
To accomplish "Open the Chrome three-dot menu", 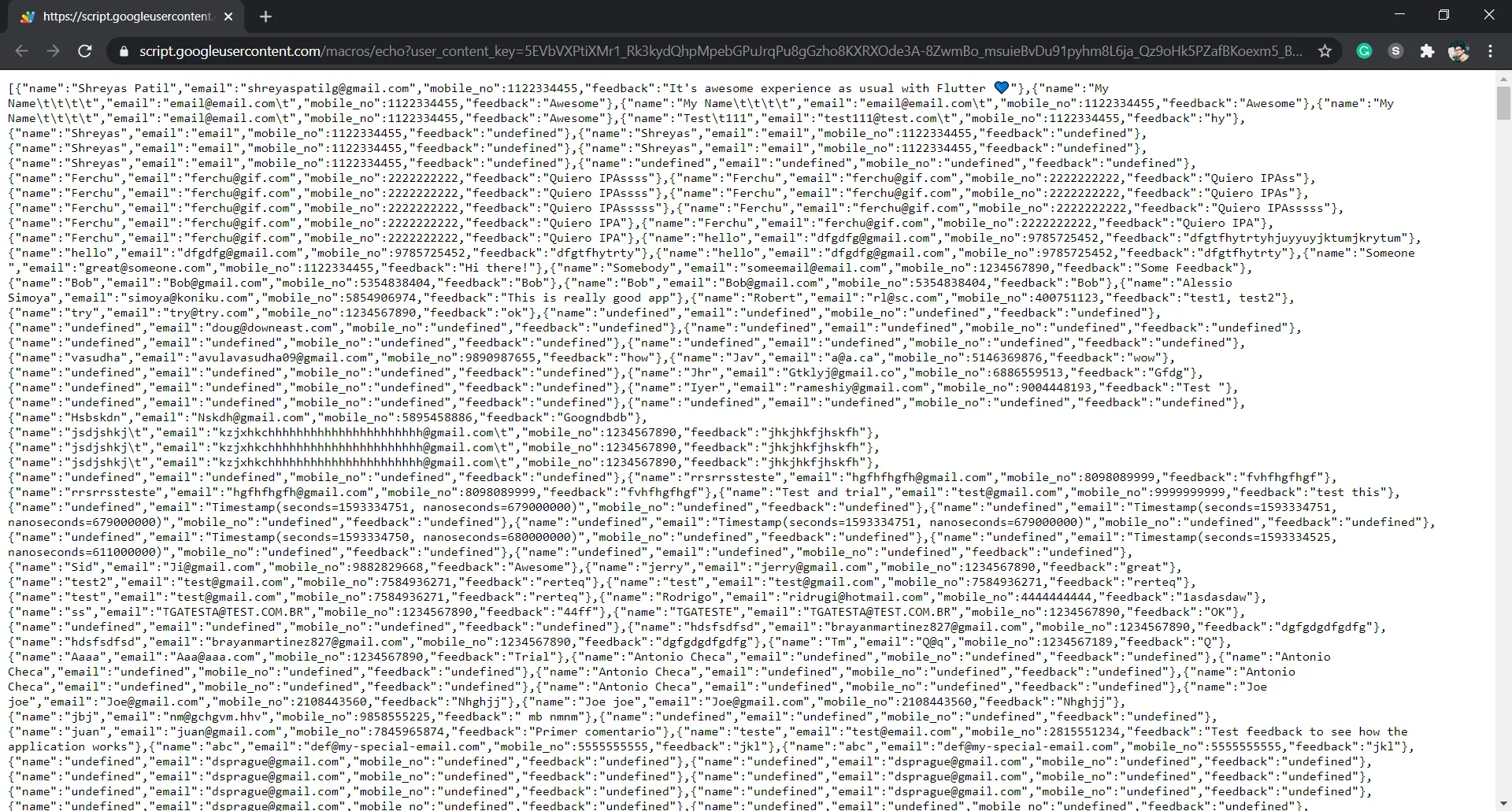I will (x=1492, y=51).
